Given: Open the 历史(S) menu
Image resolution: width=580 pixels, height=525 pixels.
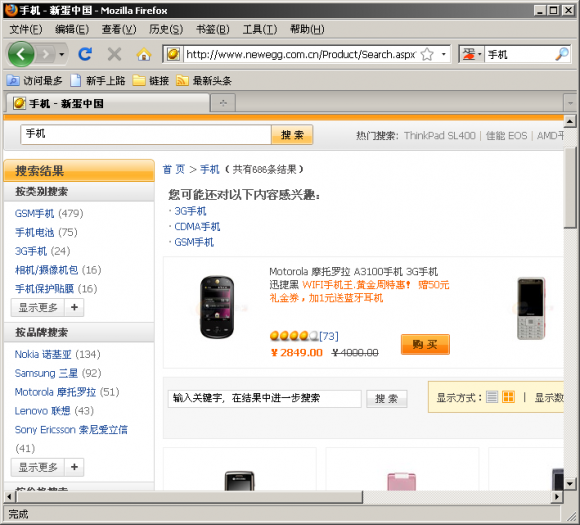Looking at the screenshot, I should point(166,29).
